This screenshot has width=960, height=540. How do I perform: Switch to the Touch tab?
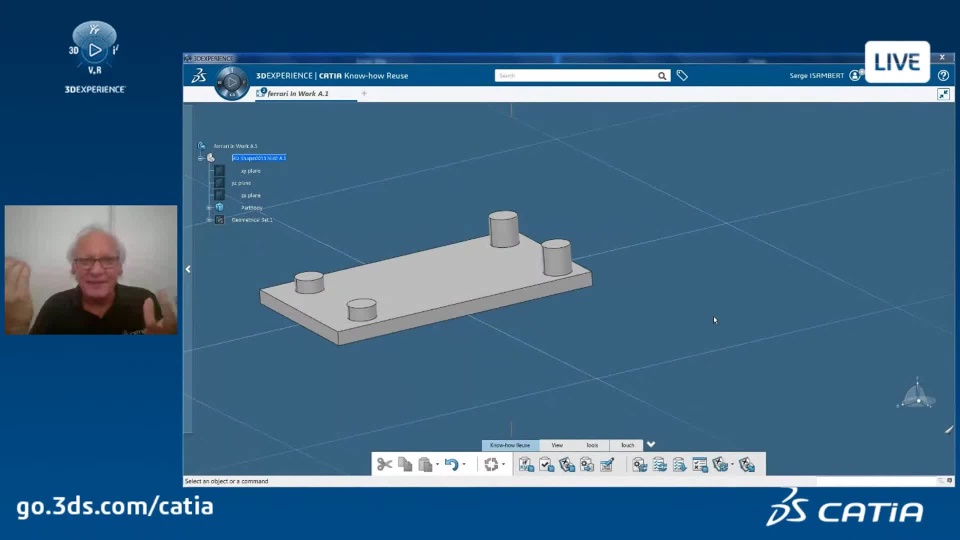coord(627,445)
